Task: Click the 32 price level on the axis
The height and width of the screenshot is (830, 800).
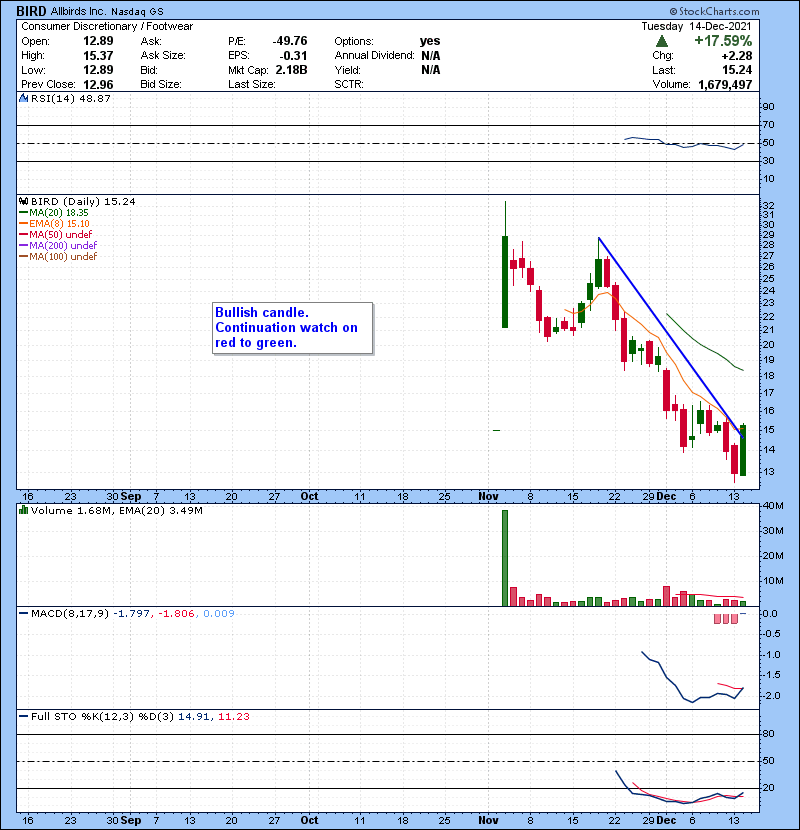Action: (x=768, y=205)
